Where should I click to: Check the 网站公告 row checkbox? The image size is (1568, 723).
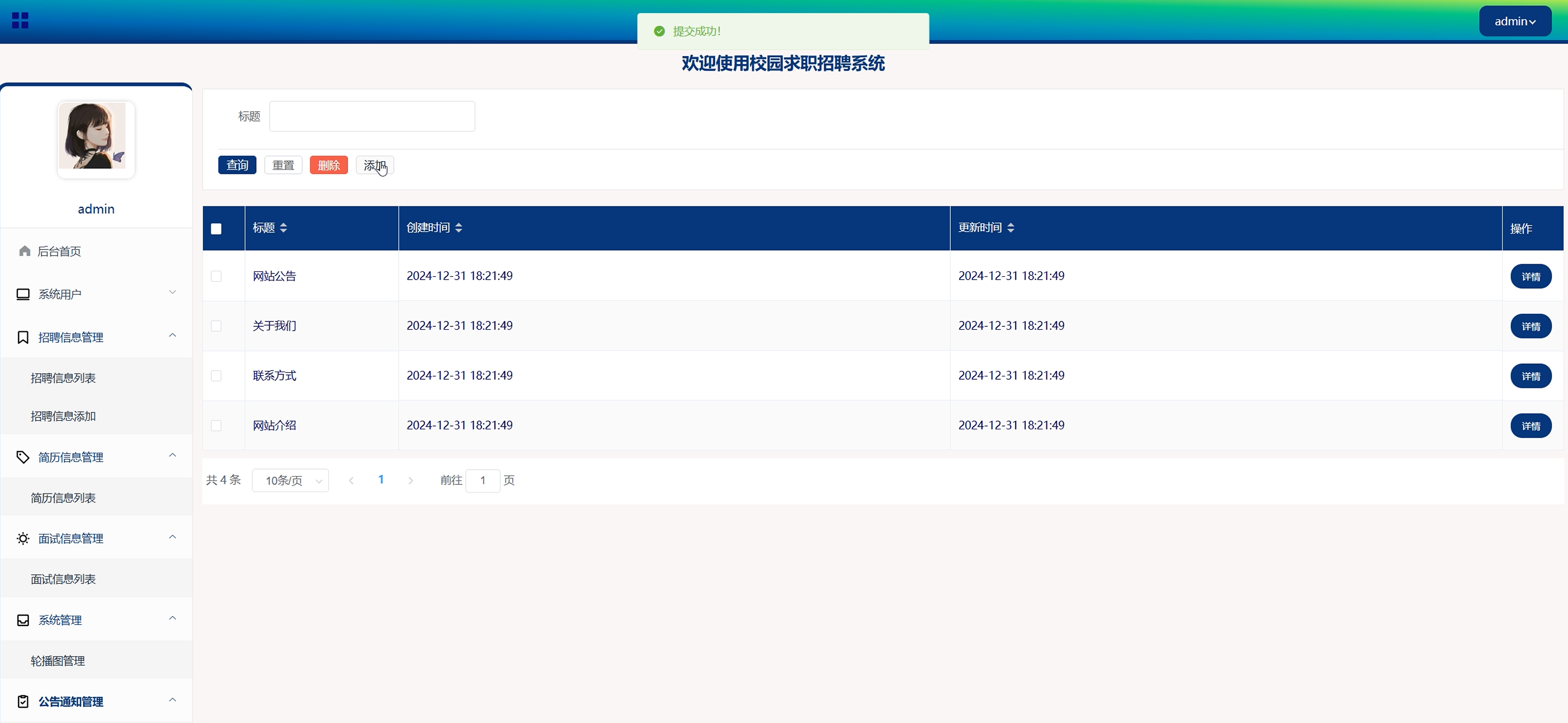tap(216, 276)
